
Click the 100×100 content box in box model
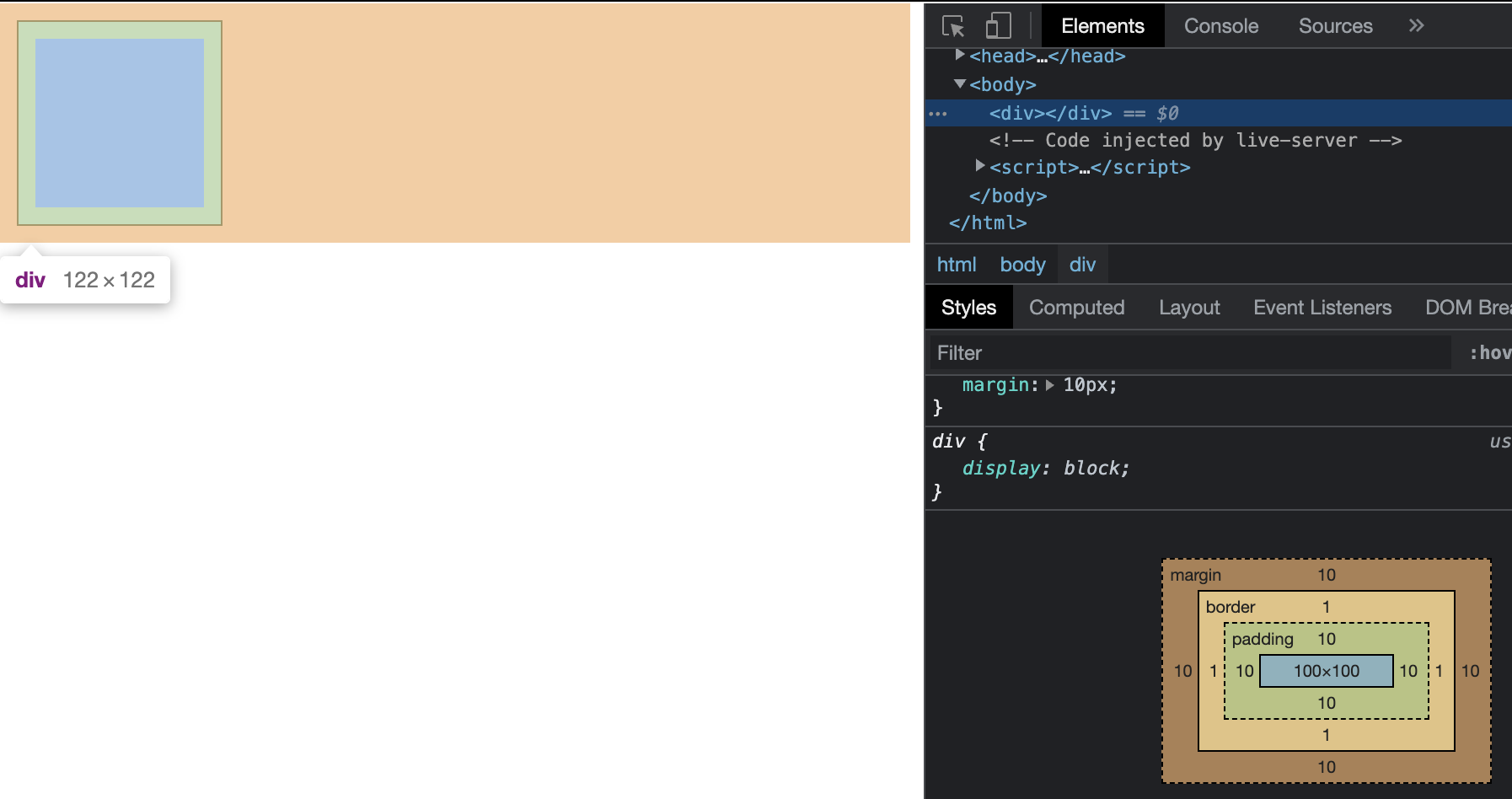[1327, 671]
